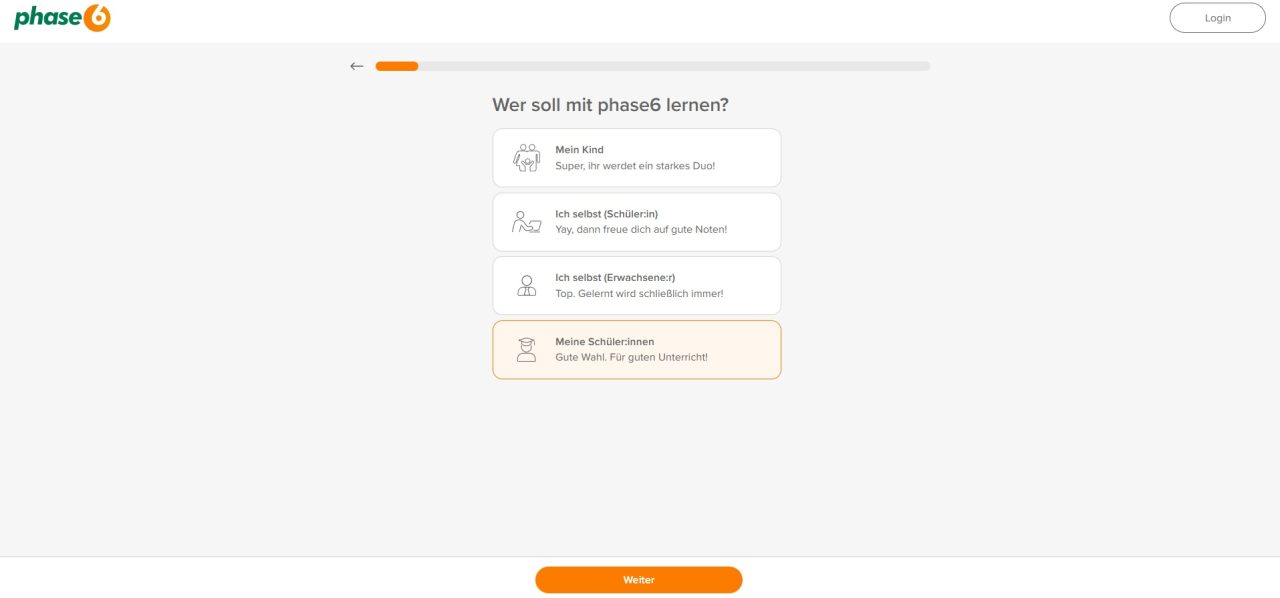This screenshot has height=598, width=1280.
Task: Click the question 'Wer soll mit phase6 lernen?'
Action: (x=610, y=104)
